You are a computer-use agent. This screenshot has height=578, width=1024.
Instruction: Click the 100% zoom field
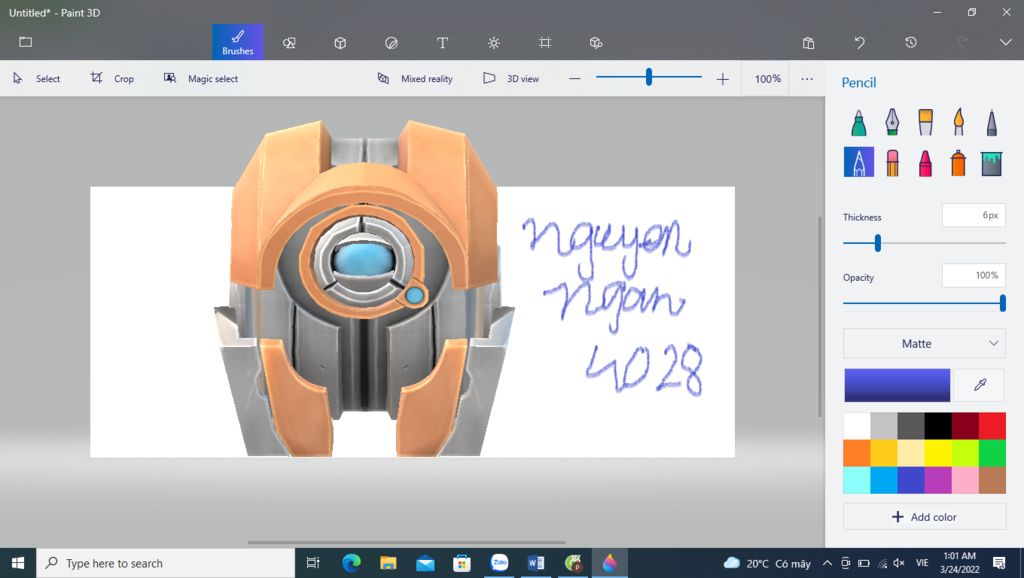(x=767, y=78)
